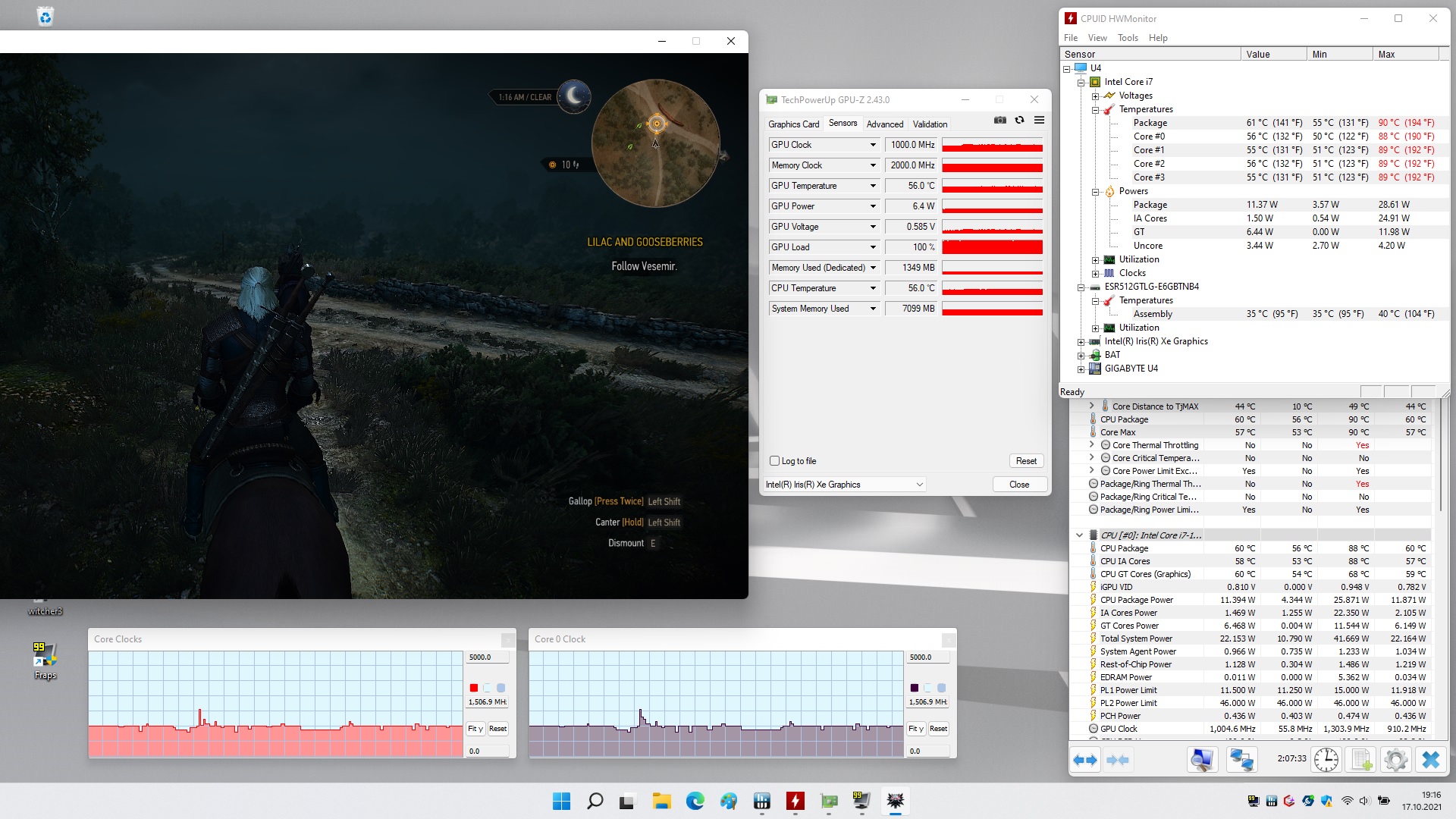
Task: Click HWiNFO network computers icon
Action: [1241, 760]
